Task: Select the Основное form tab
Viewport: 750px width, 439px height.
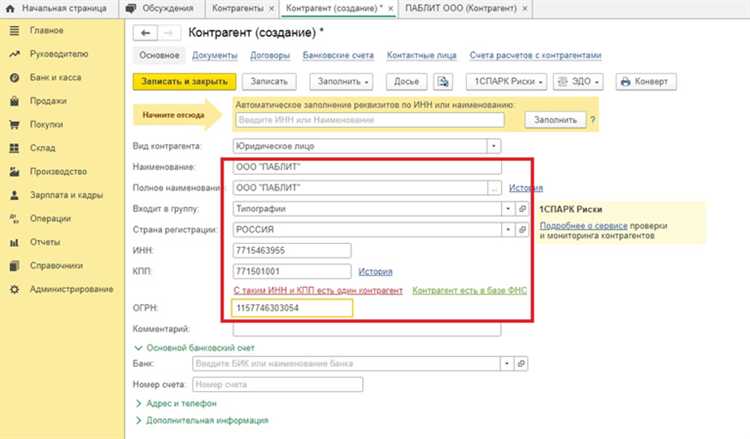Action: pos(159,55)
